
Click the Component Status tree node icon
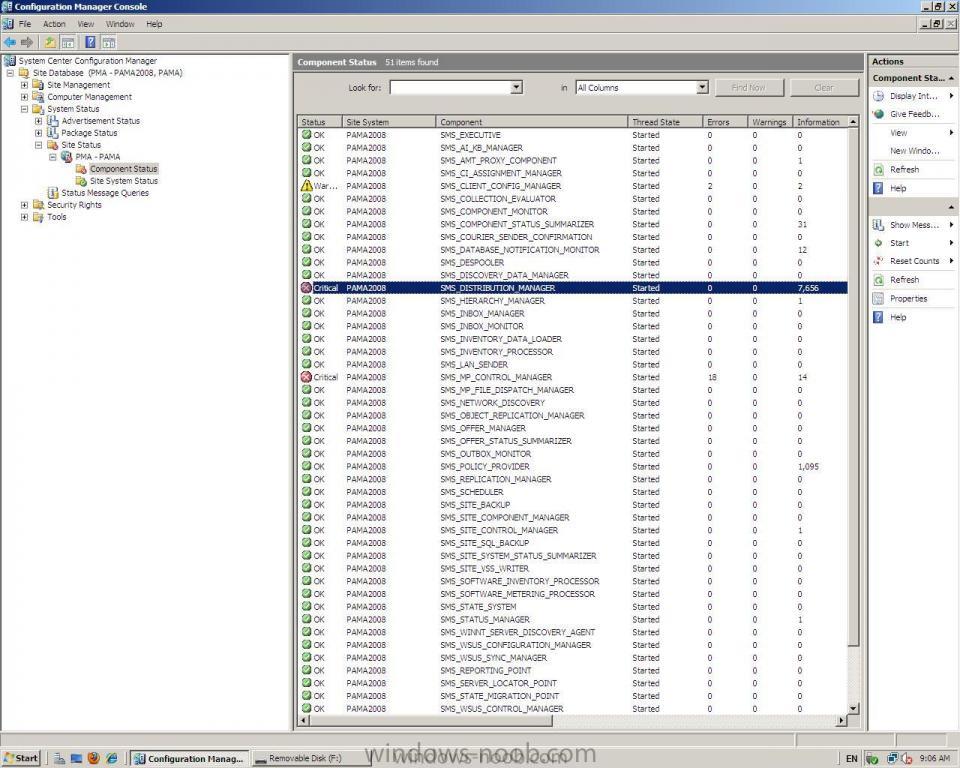(x=81, y=169)
